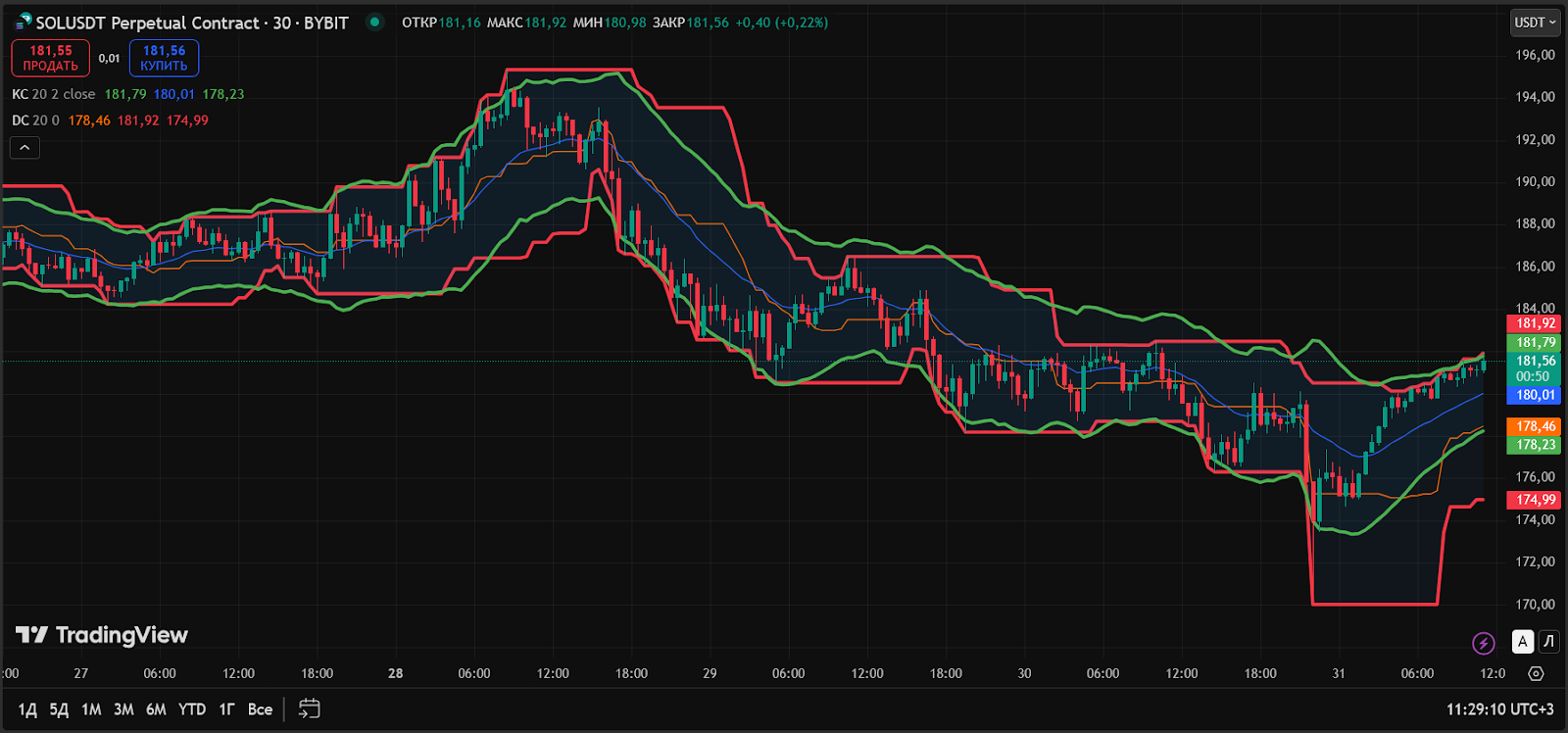Click the 181,92 red price label
Image resolution: width=1568 pixels, height=733 pixels.
pyautogui.click(x=1534, y=323)
